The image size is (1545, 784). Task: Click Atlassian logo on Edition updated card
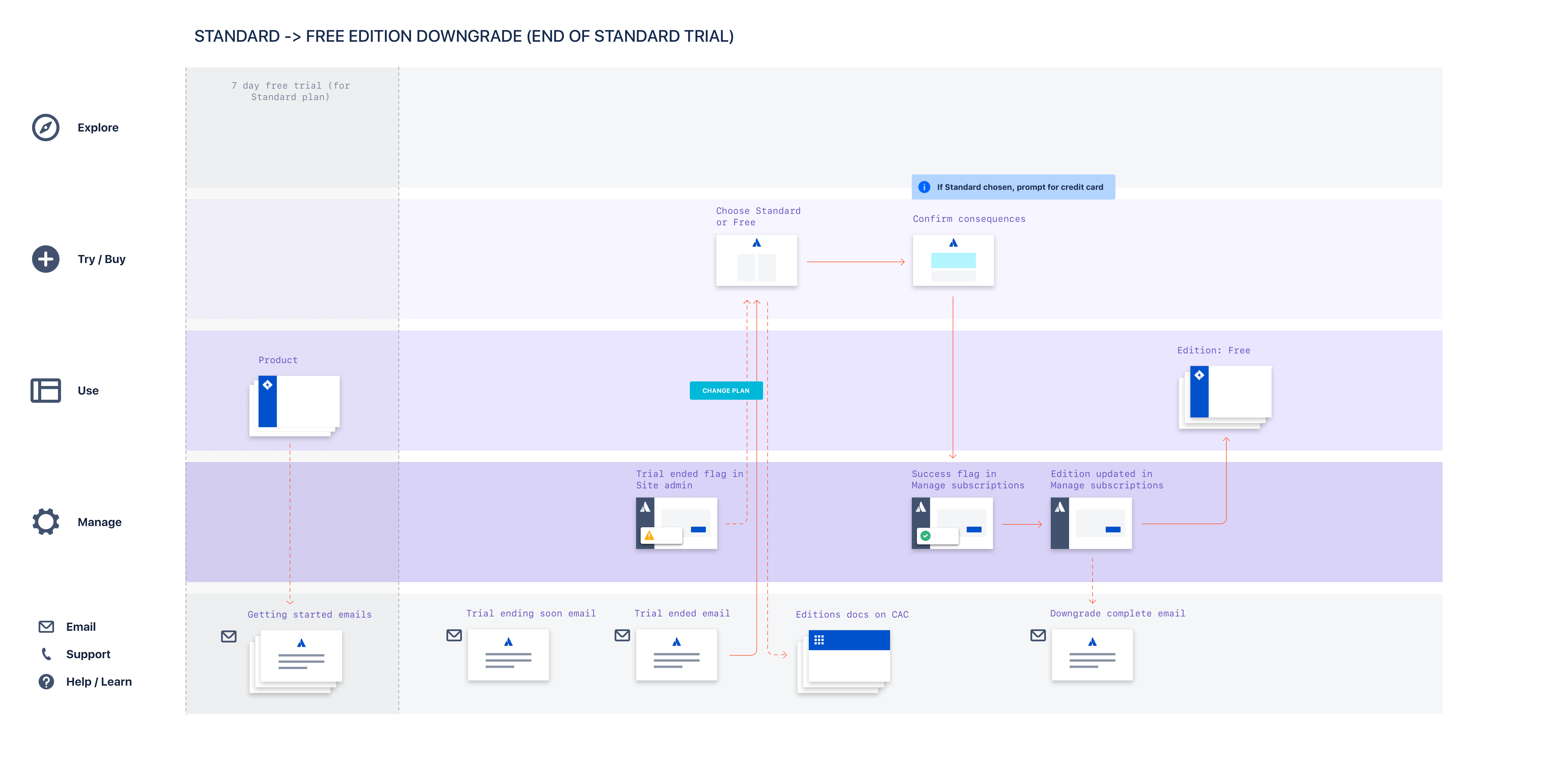tap(1060, 507)
